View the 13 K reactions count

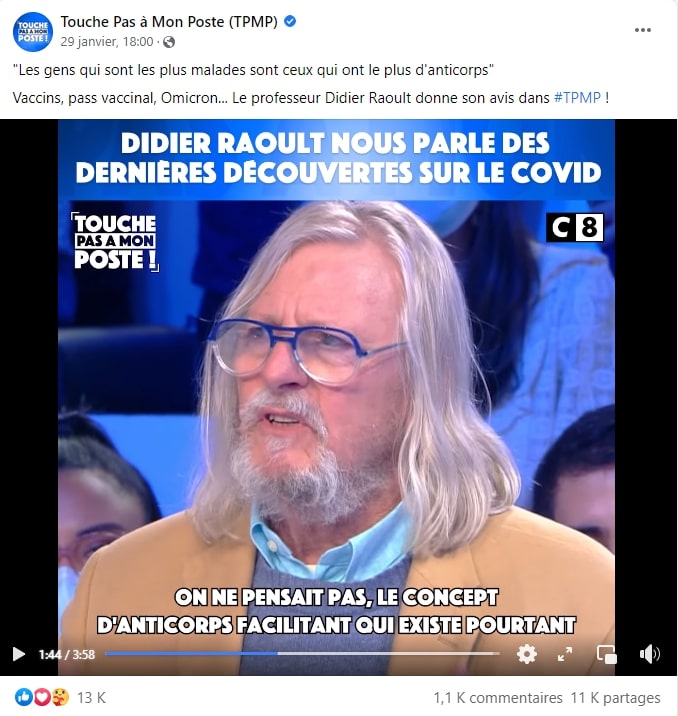click(91, 698)
